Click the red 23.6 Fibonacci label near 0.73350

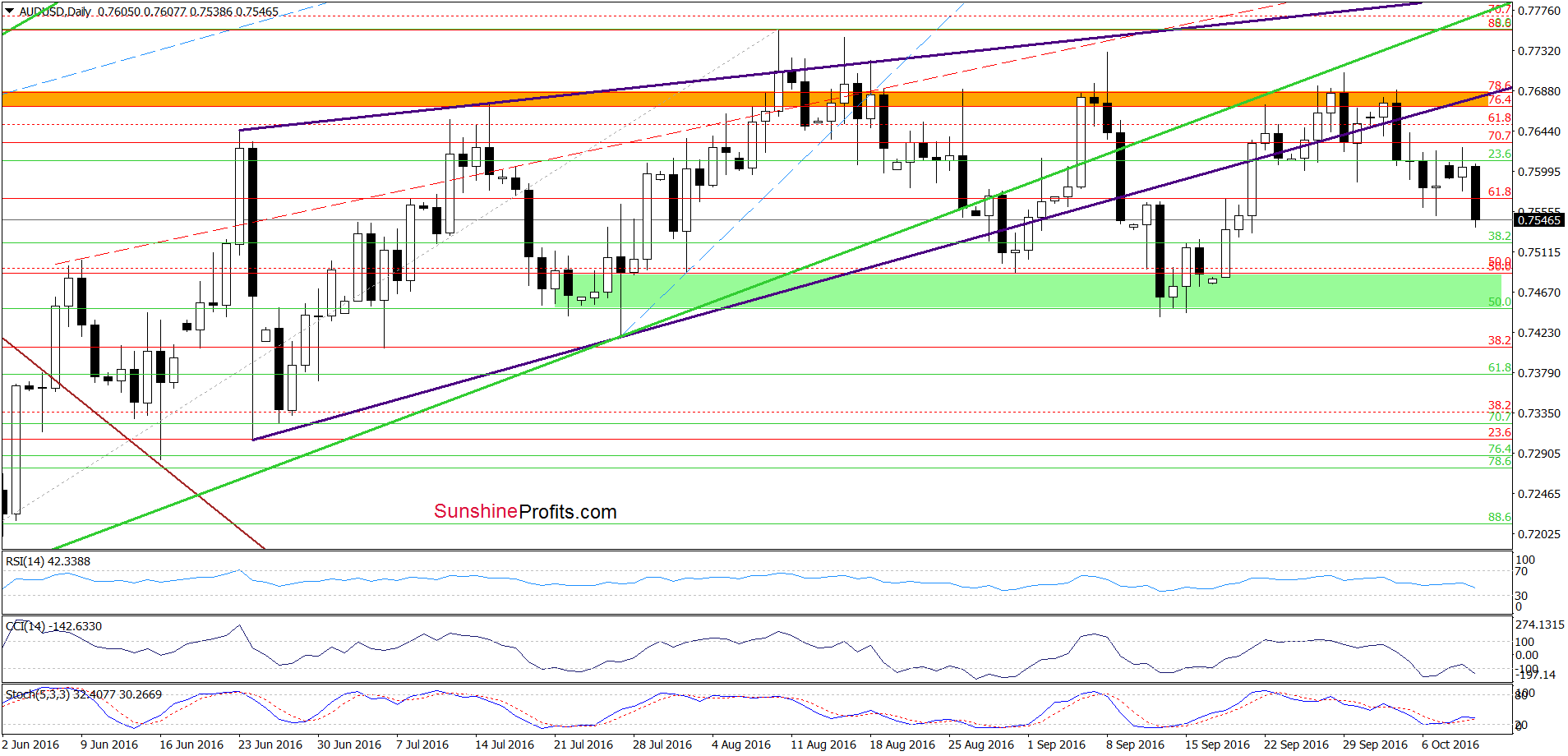point(1500,432)
